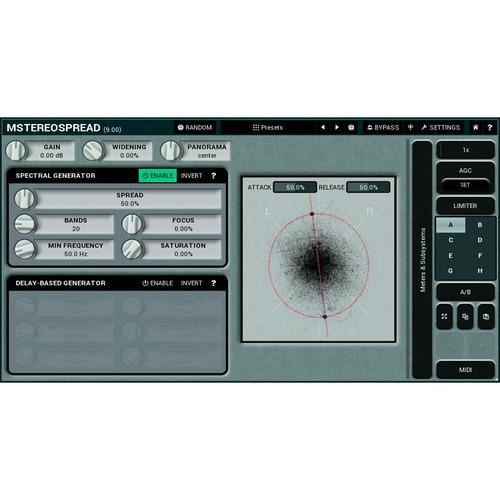Expand the Meters & Subsystems panel
Screen dimensions: 500x500
(422, 260)
